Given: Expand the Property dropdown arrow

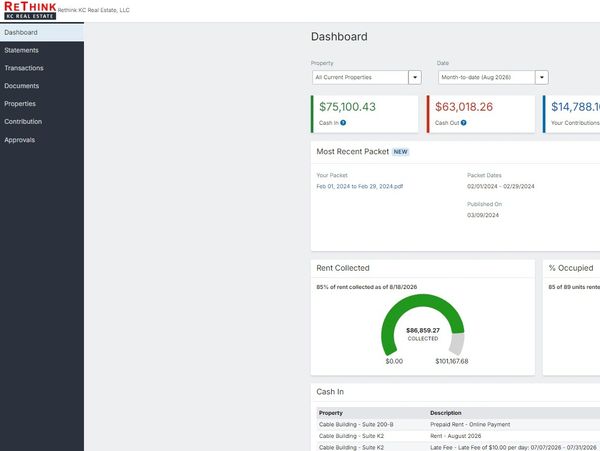Looking at the screenshot, I should click(x=415, y=77).
